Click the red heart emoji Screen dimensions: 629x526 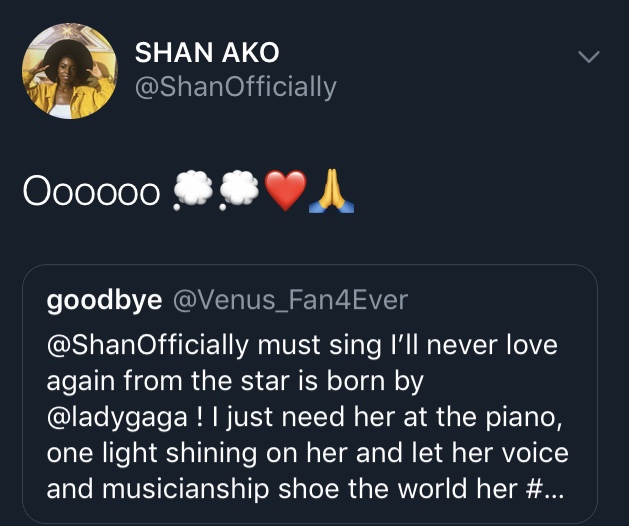point(285,191)
